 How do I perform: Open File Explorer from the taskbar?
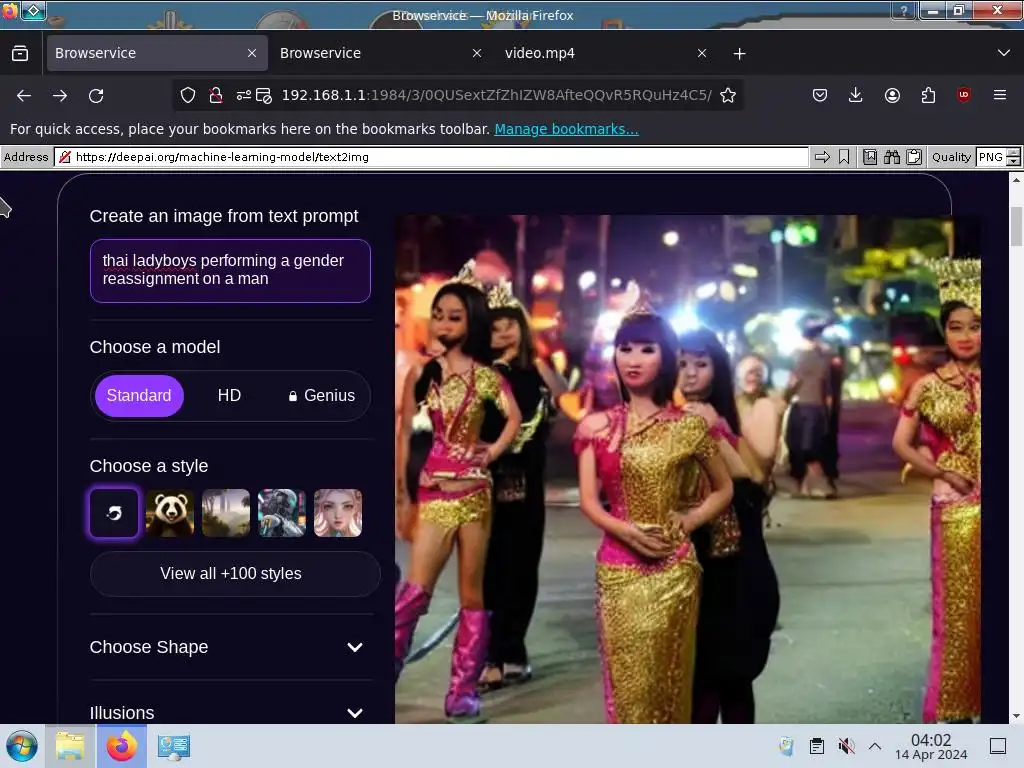[70, 746]
